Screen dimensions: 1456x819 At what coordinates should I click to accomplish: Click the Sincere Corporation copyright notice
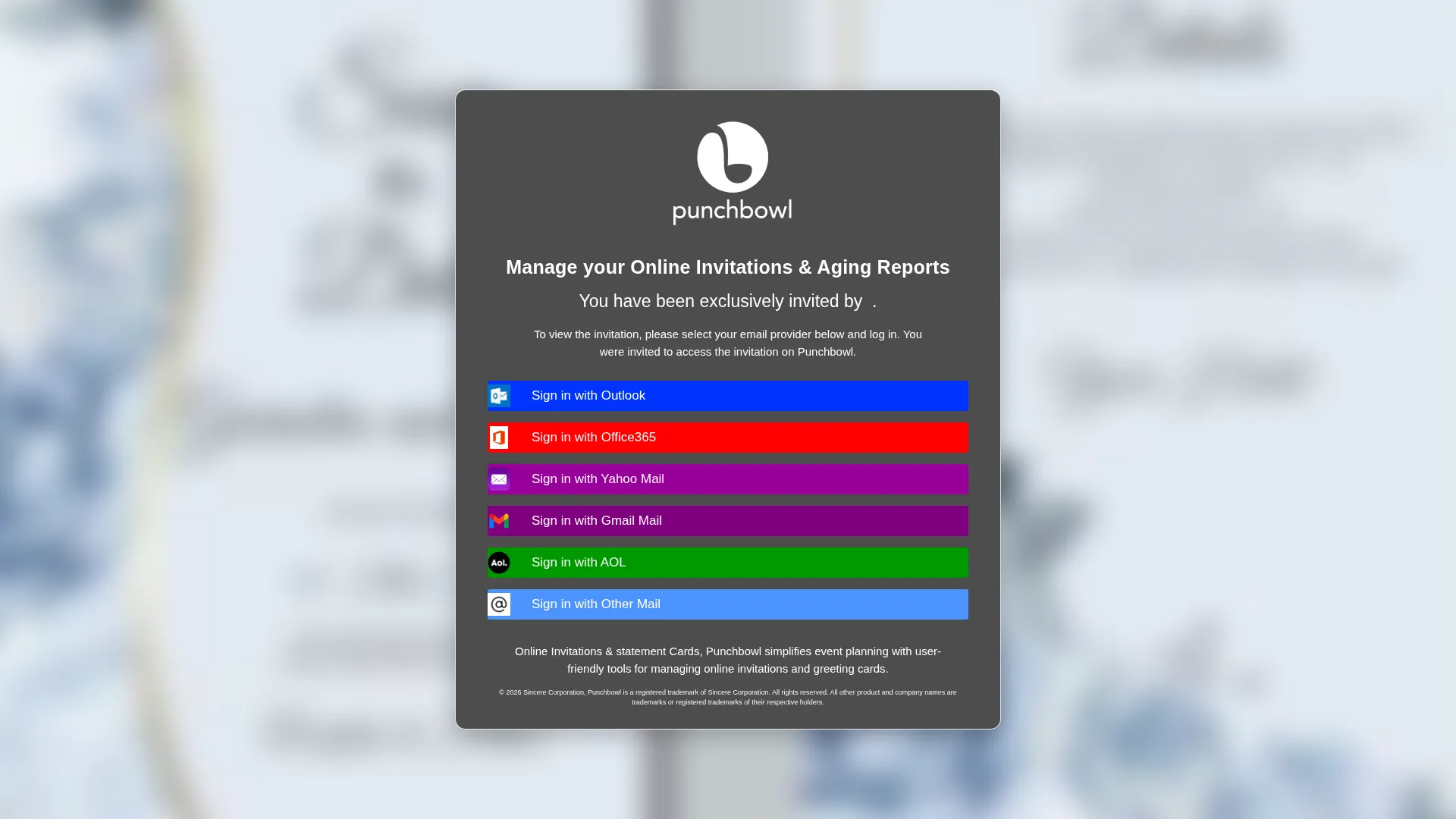(x=728, y=697)
